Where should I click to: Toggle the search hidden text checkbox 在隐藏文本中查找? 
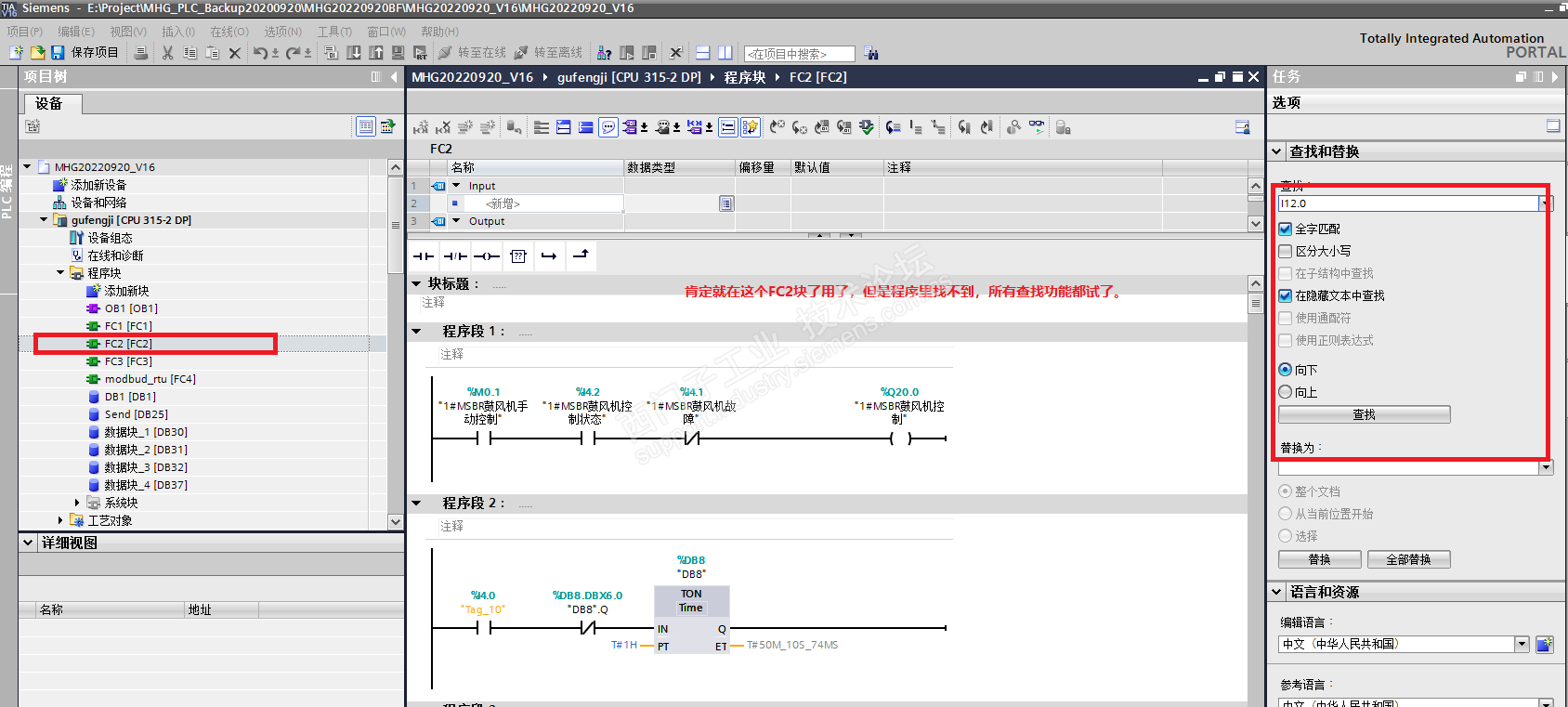point(1286,295)
